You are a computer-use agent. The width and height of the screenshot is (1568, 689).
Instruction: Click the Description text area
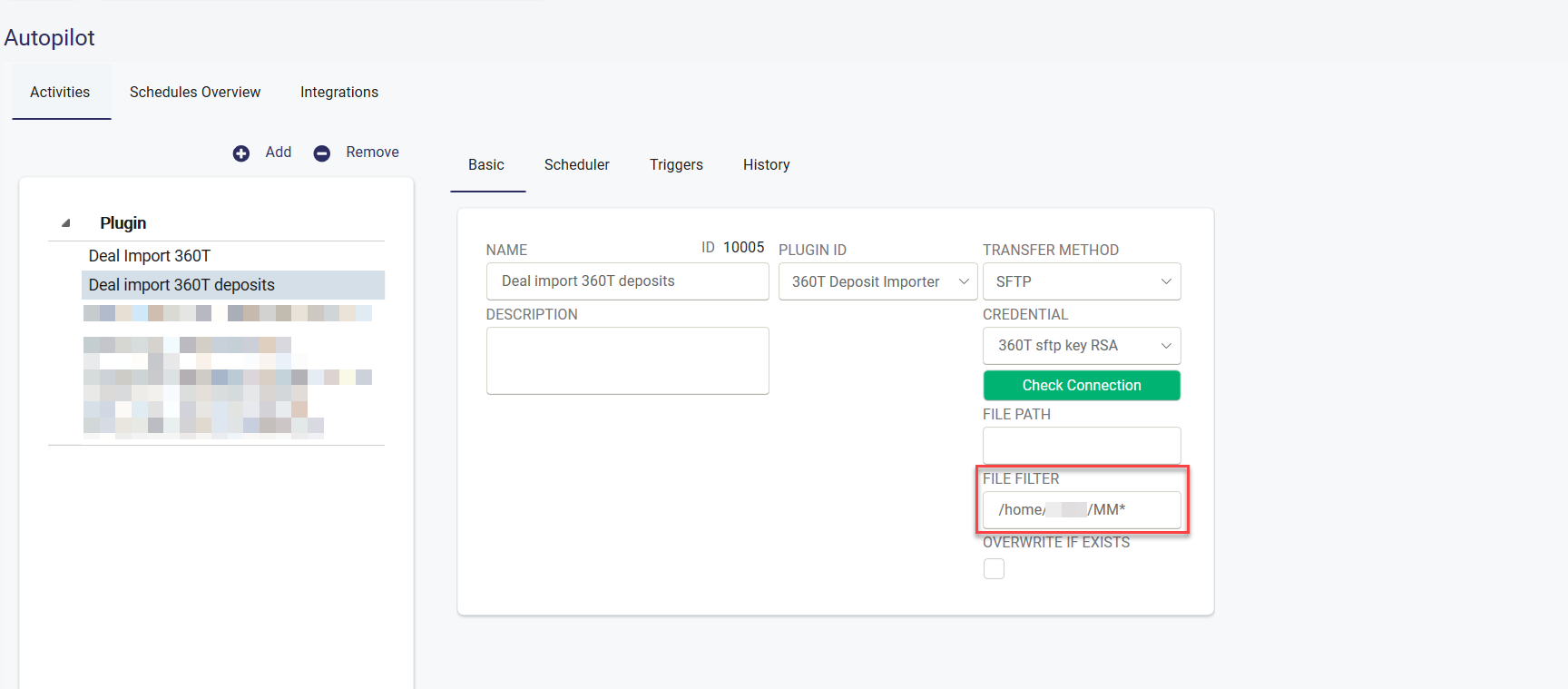[x=627, y=360]
